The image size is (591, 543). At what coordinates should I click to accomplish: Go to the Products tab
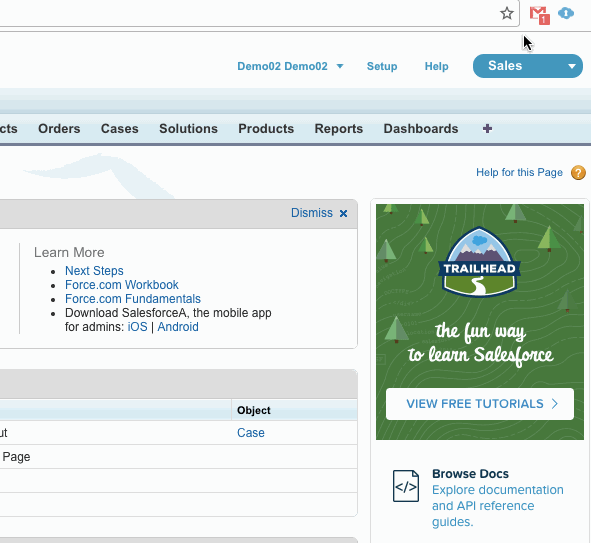click(266, 129)
